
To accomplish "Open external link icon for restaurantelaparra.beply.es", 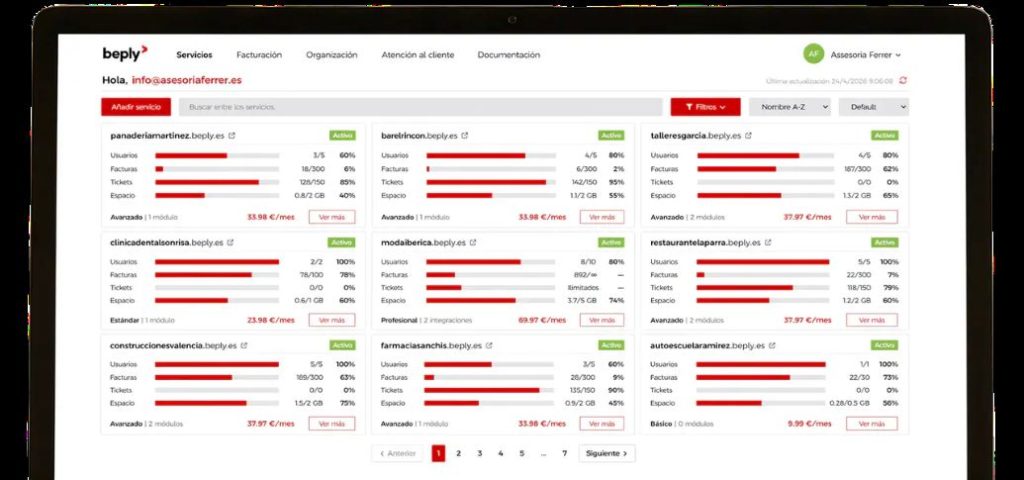I will click(768, 242).
